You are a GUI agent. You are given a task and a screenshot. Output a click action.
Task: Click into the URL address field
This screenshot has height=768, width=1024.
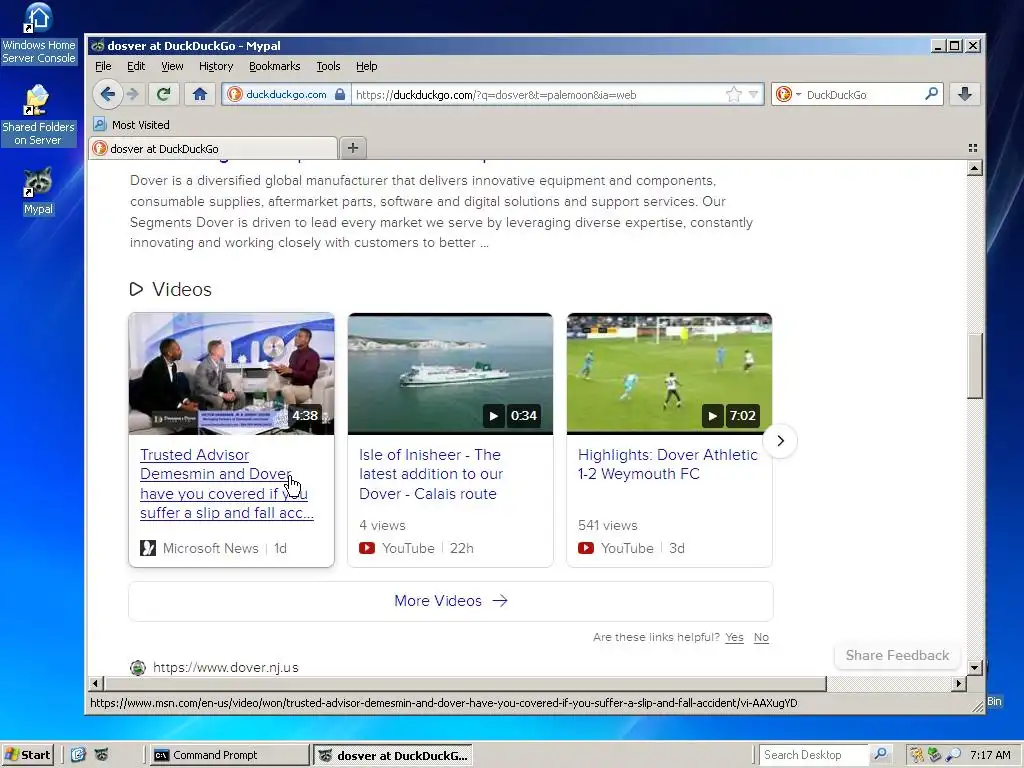537,95
